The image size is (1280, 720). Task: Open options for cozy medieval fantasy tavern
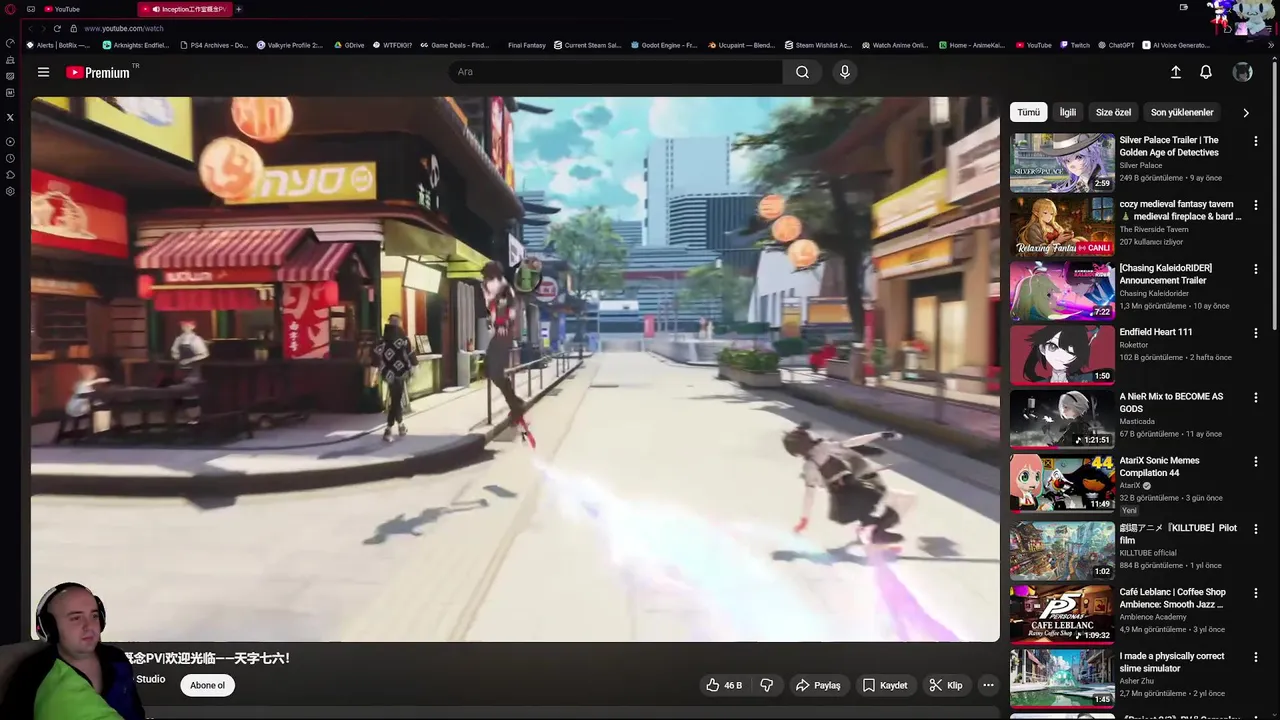(1256, 205)
